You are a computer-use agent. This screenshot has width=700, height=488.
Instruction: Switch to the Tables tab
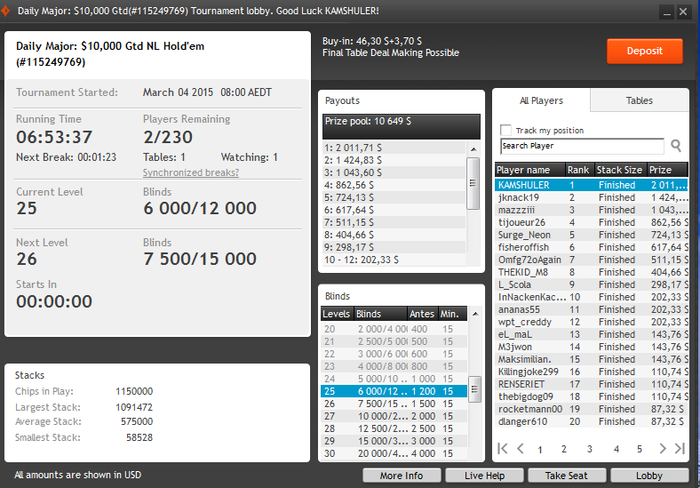point(639,100)
